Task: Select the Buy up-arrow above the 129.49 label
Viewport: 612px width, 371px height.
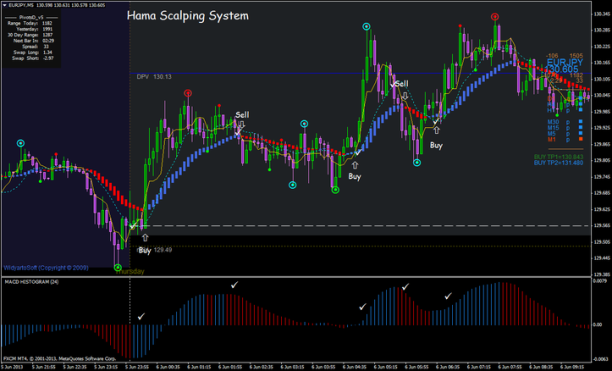Action: (x=145, y=237)
